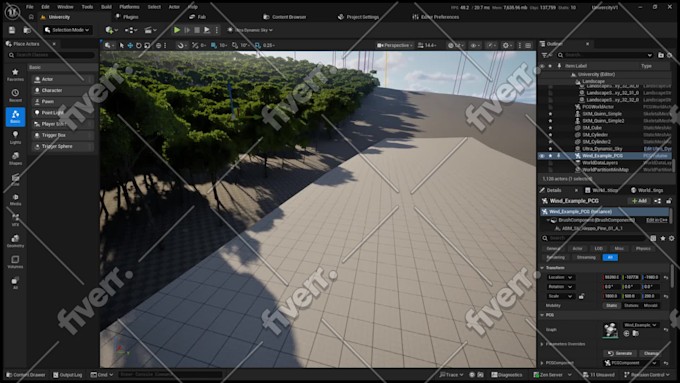Set Mobility to Static
This screenshot has width=680, height=383.
click(x=611, y=305)
